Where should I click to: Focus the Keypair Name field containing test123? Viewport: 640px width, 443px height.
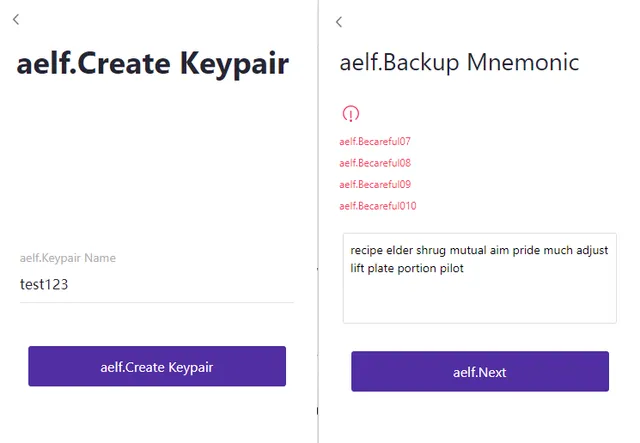pyautogui.click(x=157, y=285)
